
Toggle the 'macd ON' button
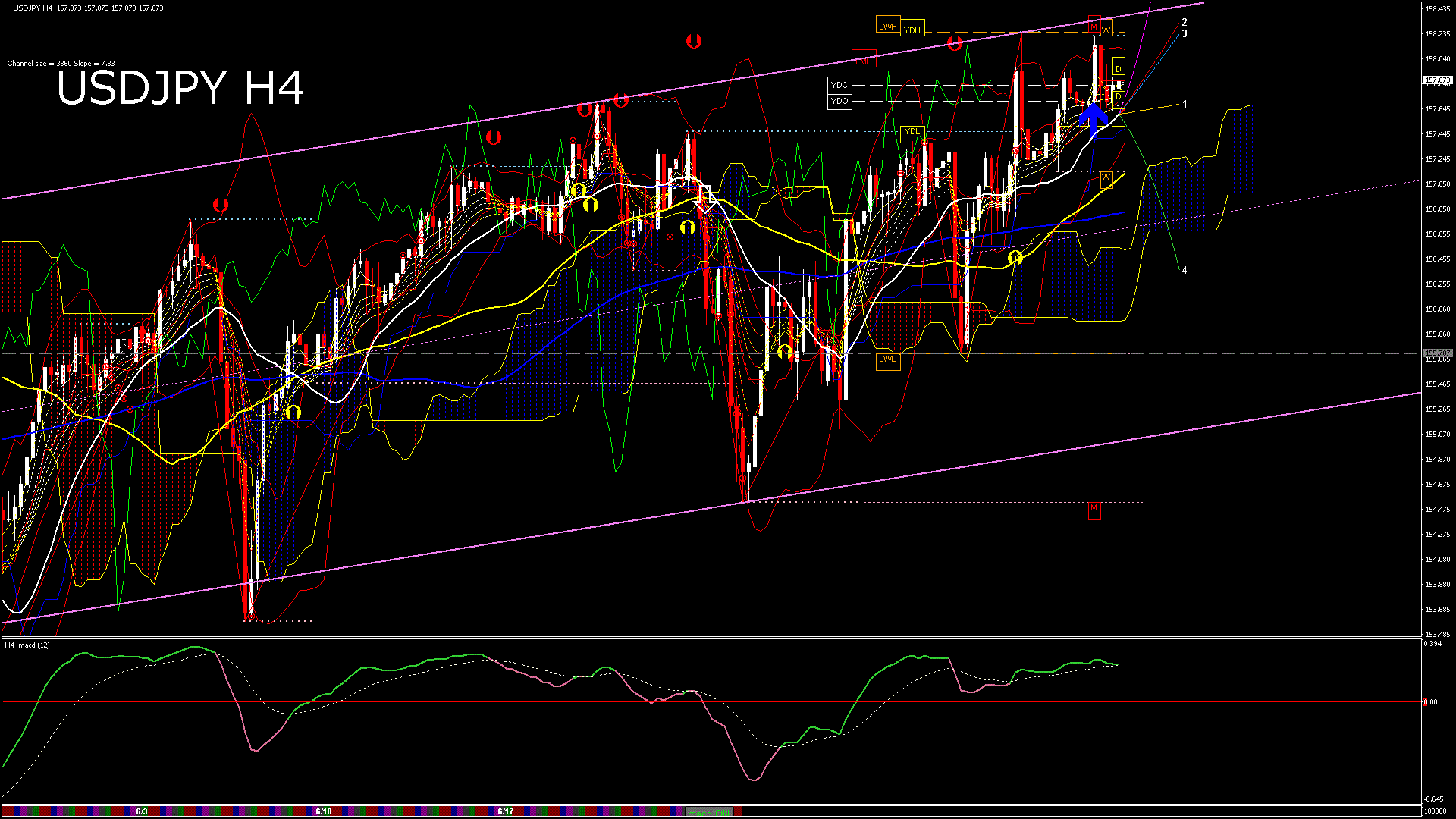[708, 812]
